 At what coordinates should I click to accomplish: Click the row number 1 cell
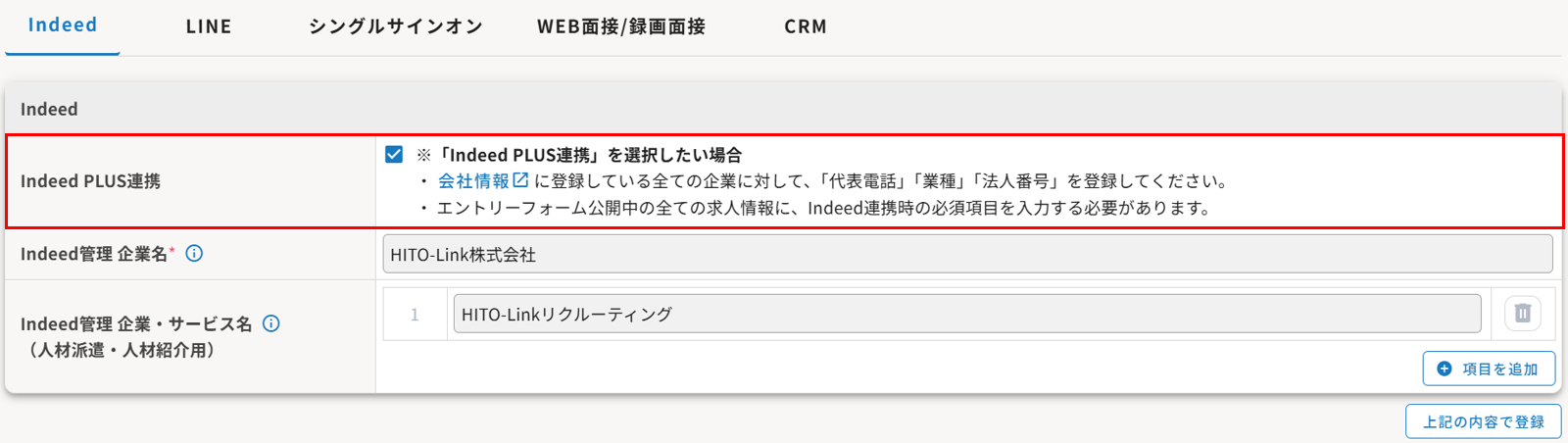point(415,314)
